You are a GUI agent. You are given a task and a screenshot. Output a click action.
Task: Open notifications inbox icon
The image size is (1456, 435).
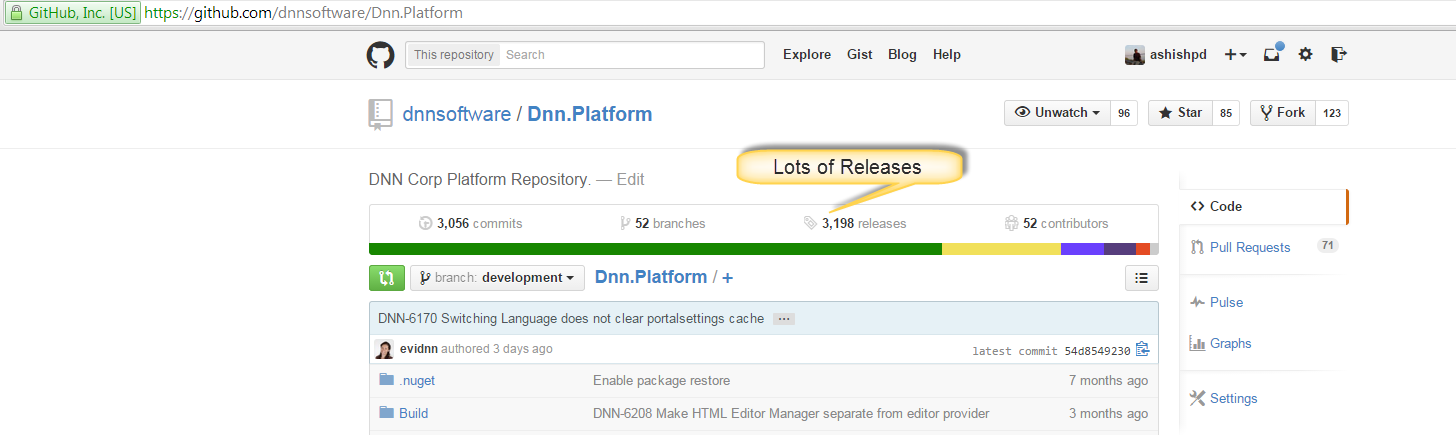pyautogui.click(x=1272, y=54)
